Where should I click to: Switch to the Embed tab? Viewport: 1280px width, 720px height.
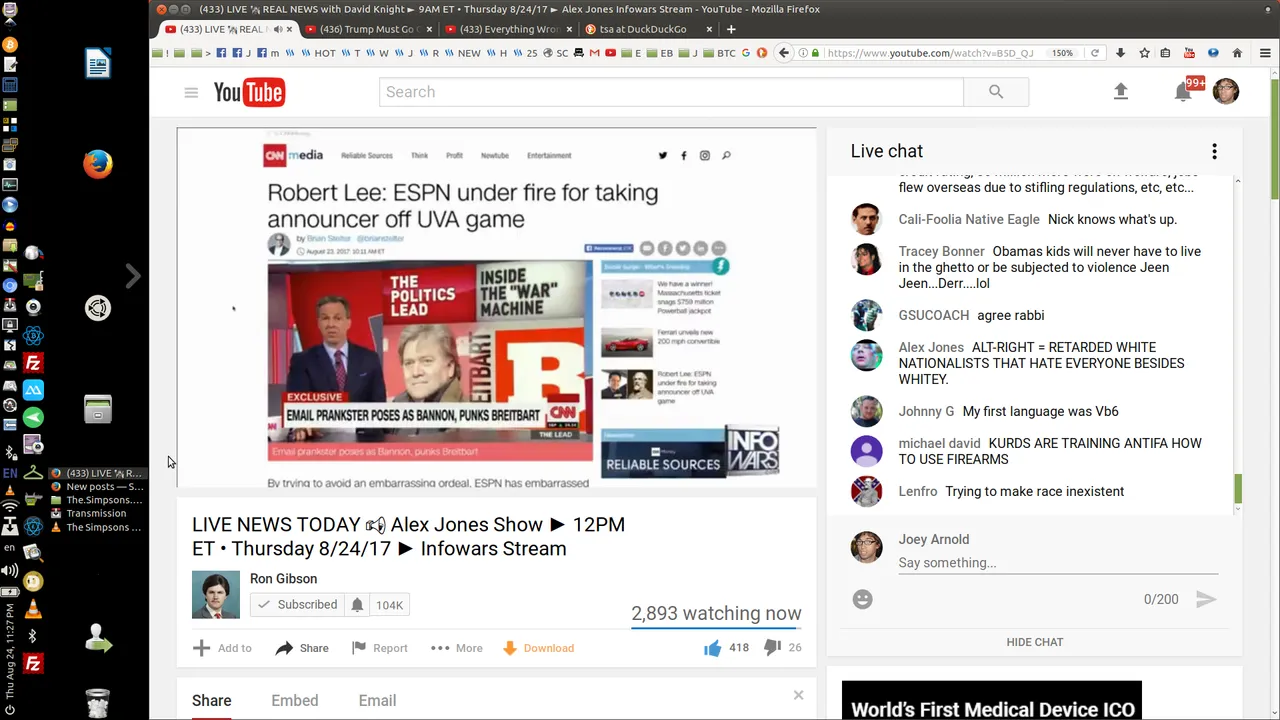point(295,701)
